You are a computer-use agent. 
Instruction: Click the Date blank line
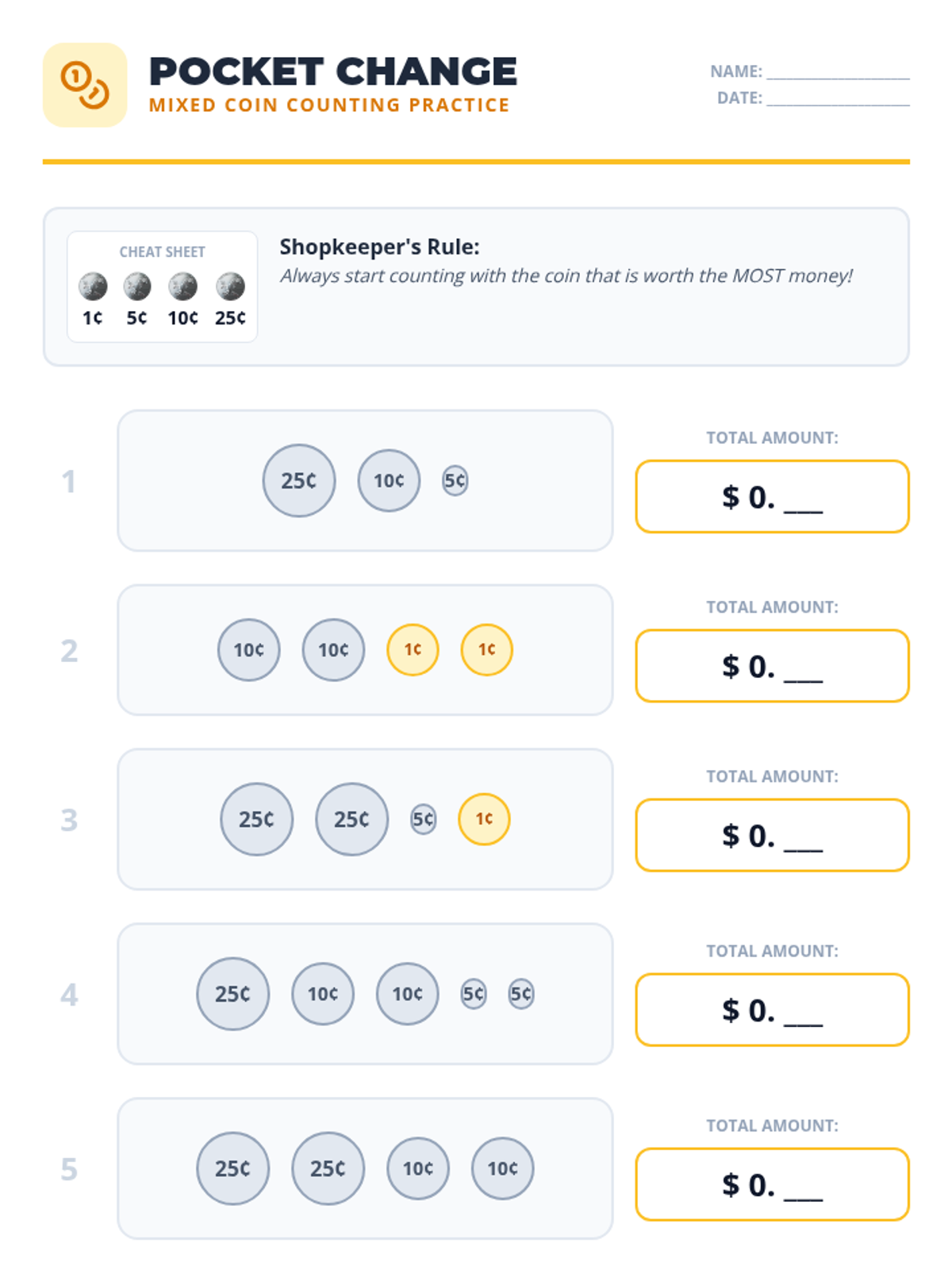pyautogui.click(x=838, y=99)
